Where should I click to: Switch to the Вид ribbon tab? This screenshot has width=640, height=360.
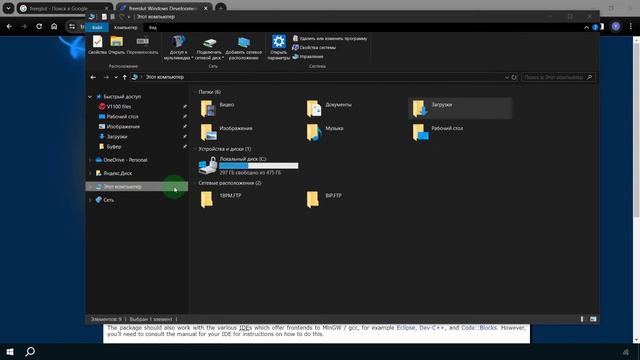coord(153,27)
